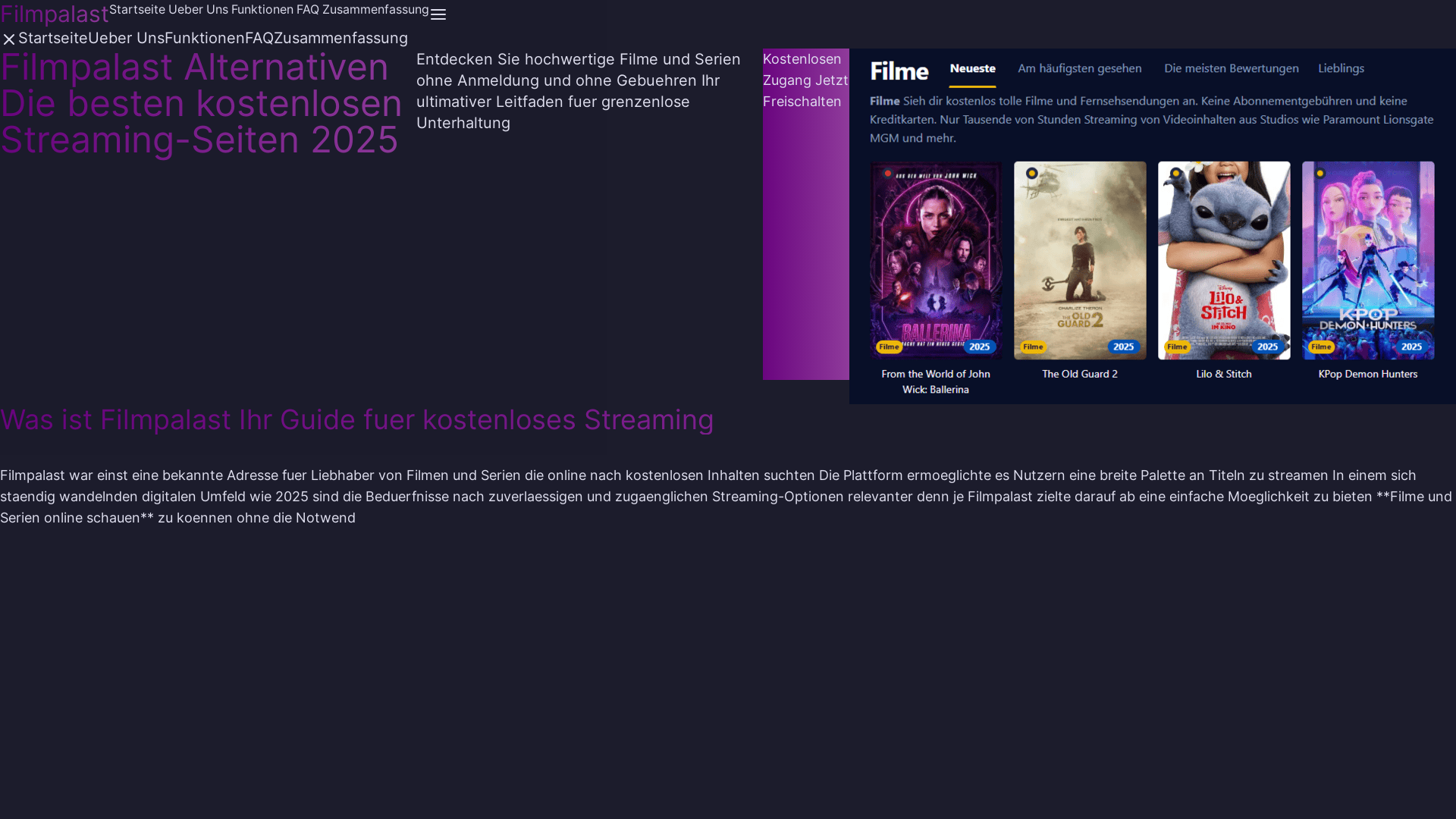This screenshot has width=1456, height=819.
Task: Click the Filme streaming screenshot image
Action: [1153, 226]
